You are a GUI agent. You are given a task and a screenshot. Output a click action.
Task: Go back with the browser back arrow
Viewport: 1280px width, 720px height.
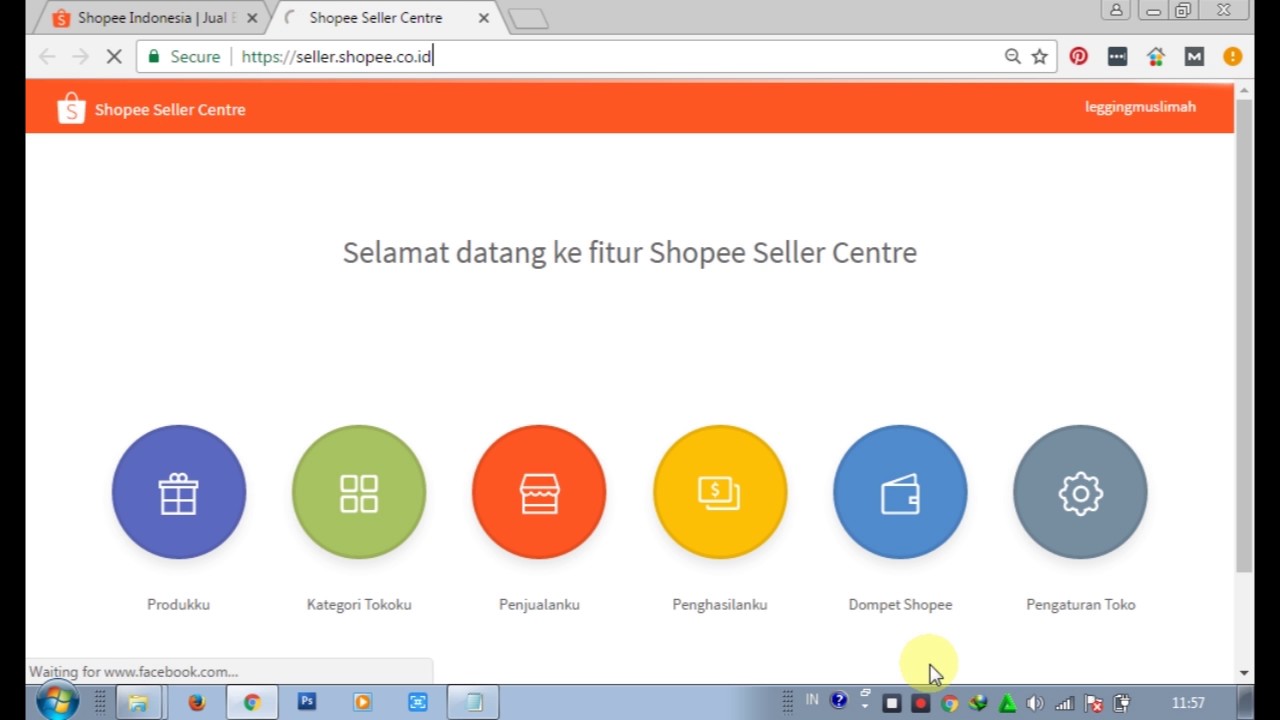pyautogui.click(x=47, y=57)
